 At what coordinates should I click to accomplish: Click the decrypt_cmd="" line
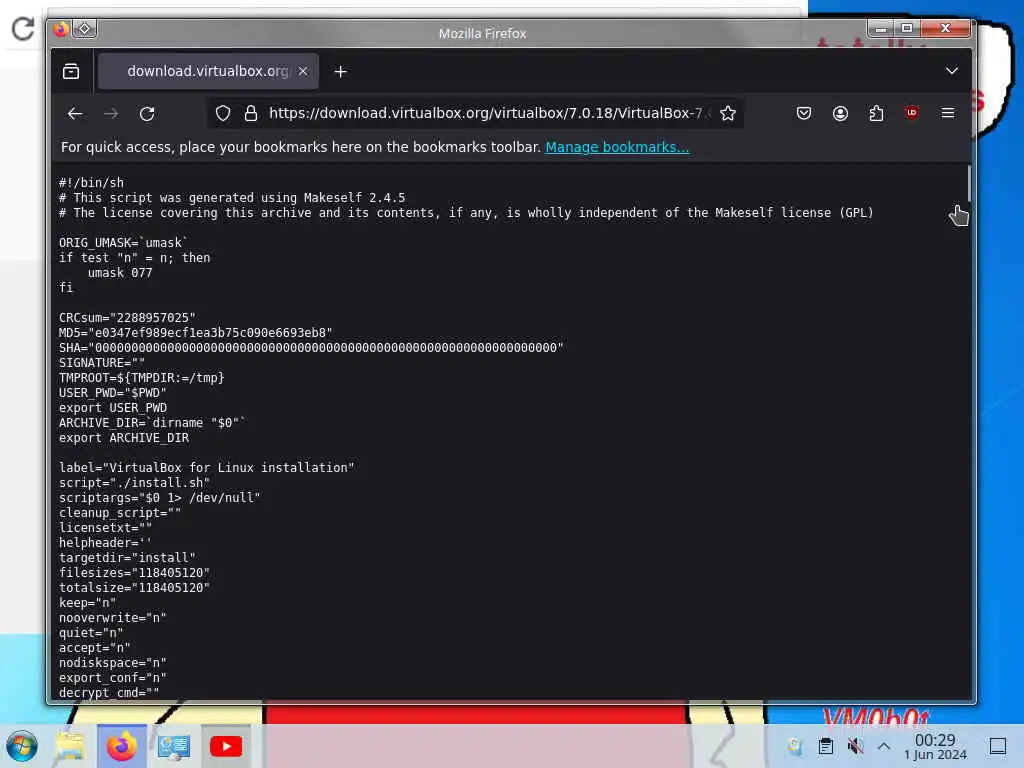point(108,693)
